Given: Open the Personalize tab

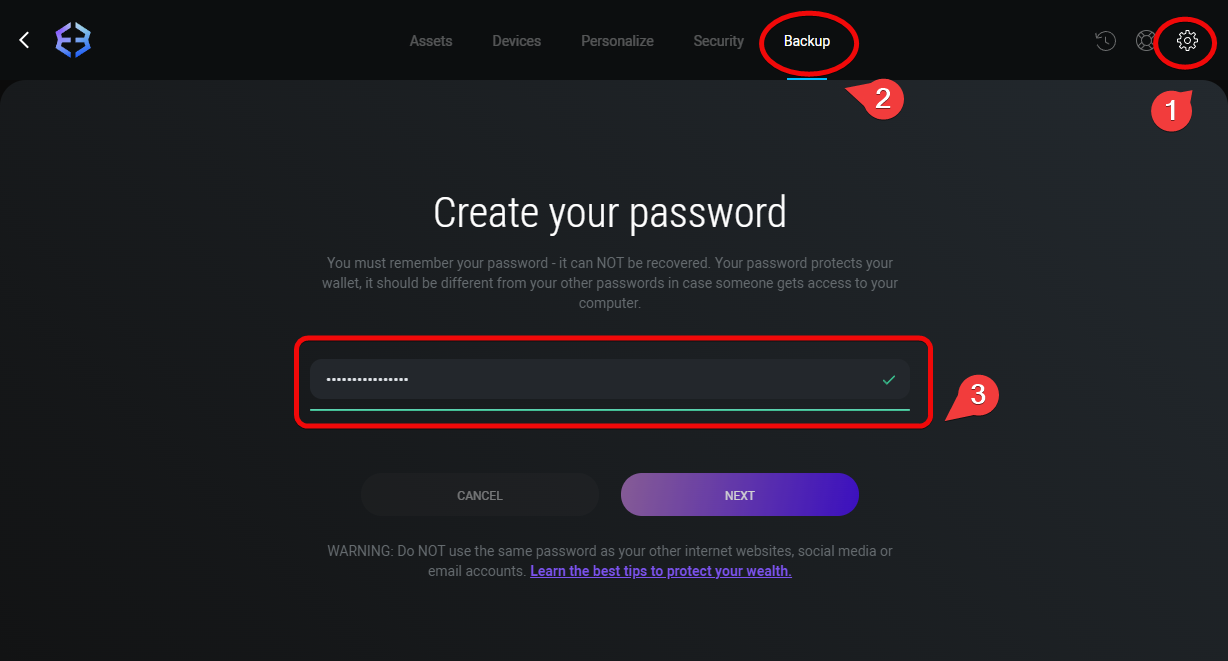Looking at the screenshot, I should pyautogui.click(x=617, y=41).
